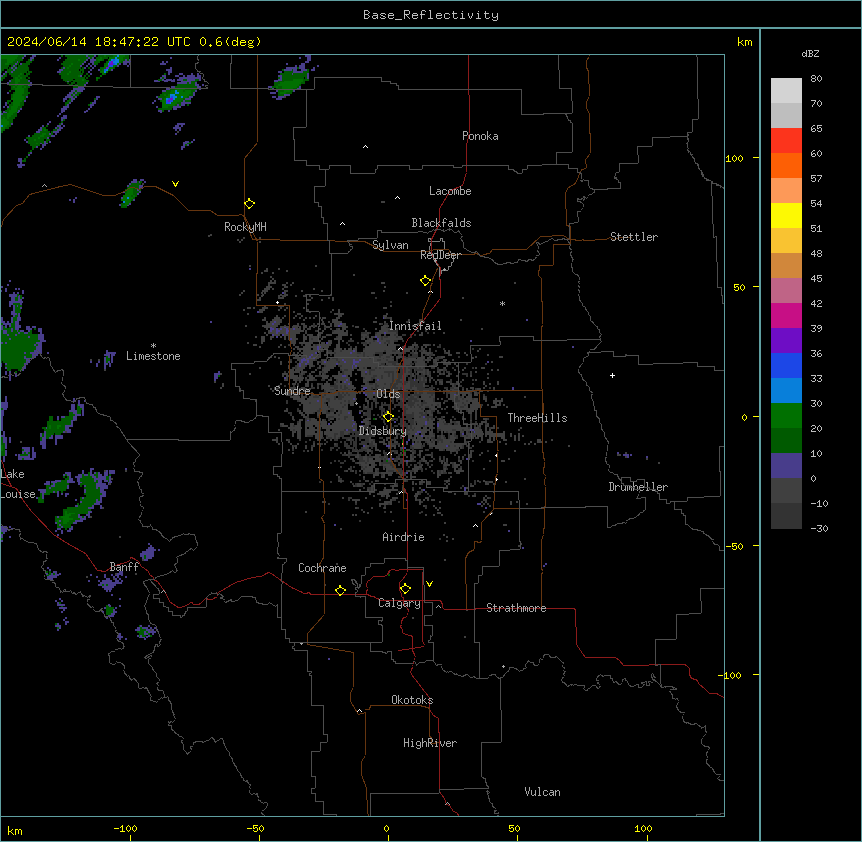
Task: Click the Airdrie city label
Action: [404, 537]
